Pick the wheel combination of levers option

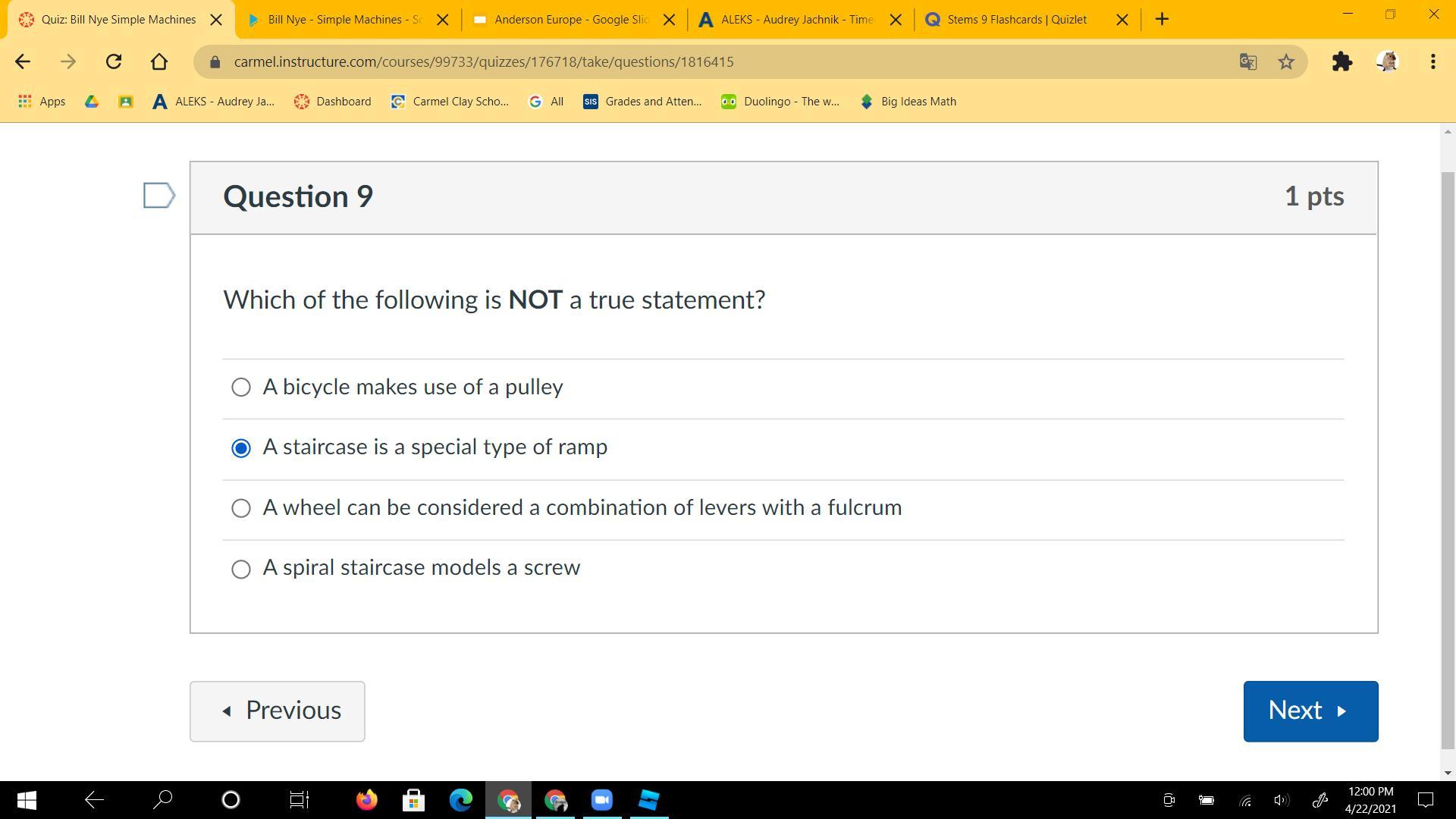[x=241, y=508]
